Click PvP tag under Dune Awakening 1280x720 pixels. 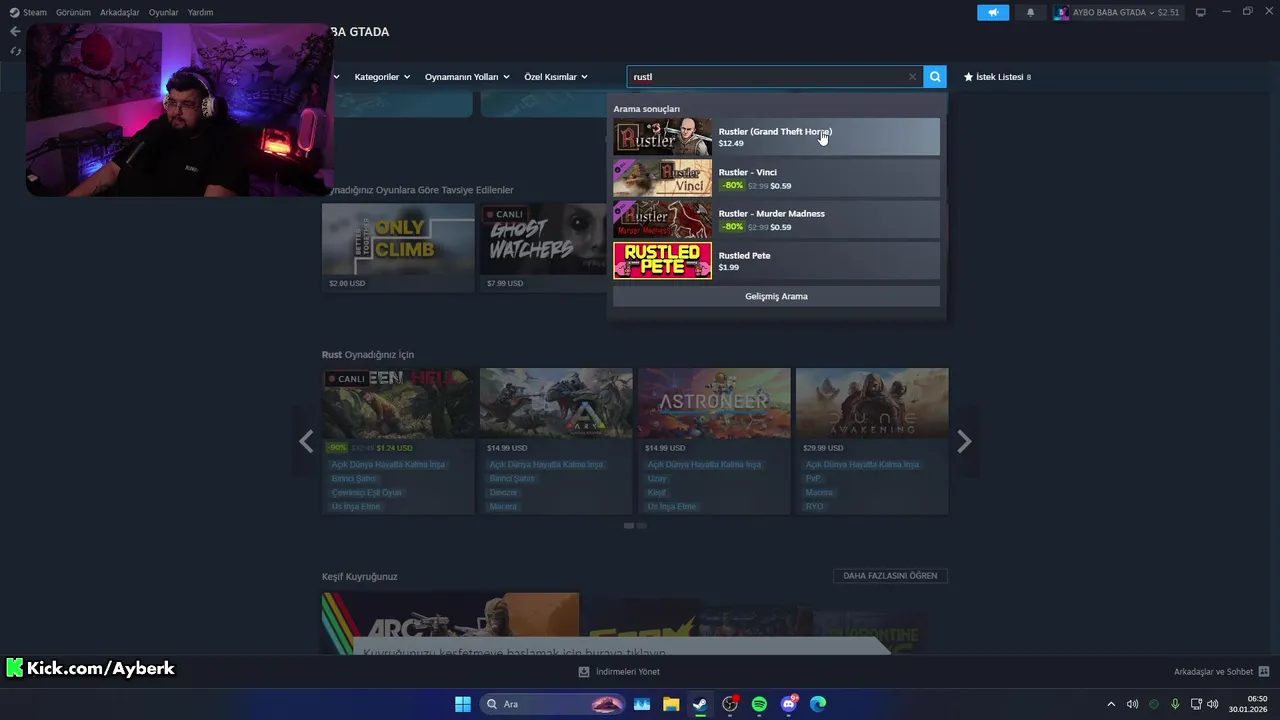click(813, 479)
